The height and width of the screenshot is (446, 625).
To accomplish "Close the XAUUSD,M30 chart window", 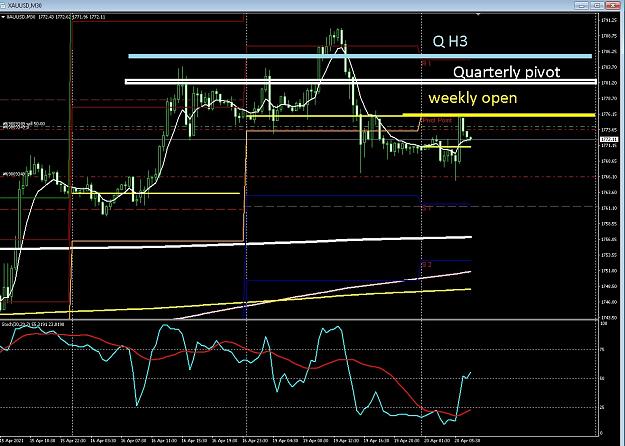I will [x=613, y=5].
